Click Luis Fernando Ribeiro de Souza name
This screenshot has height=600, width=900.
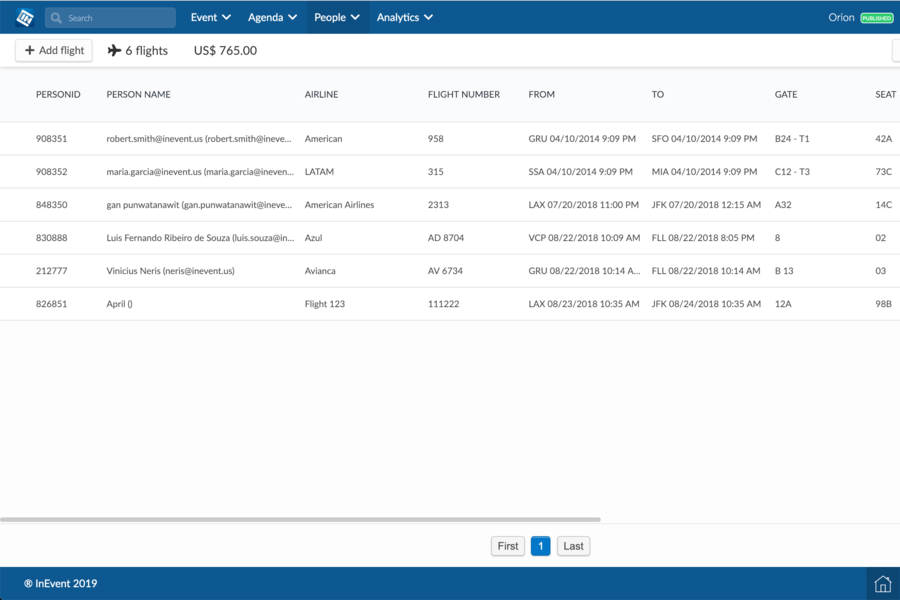200,238
